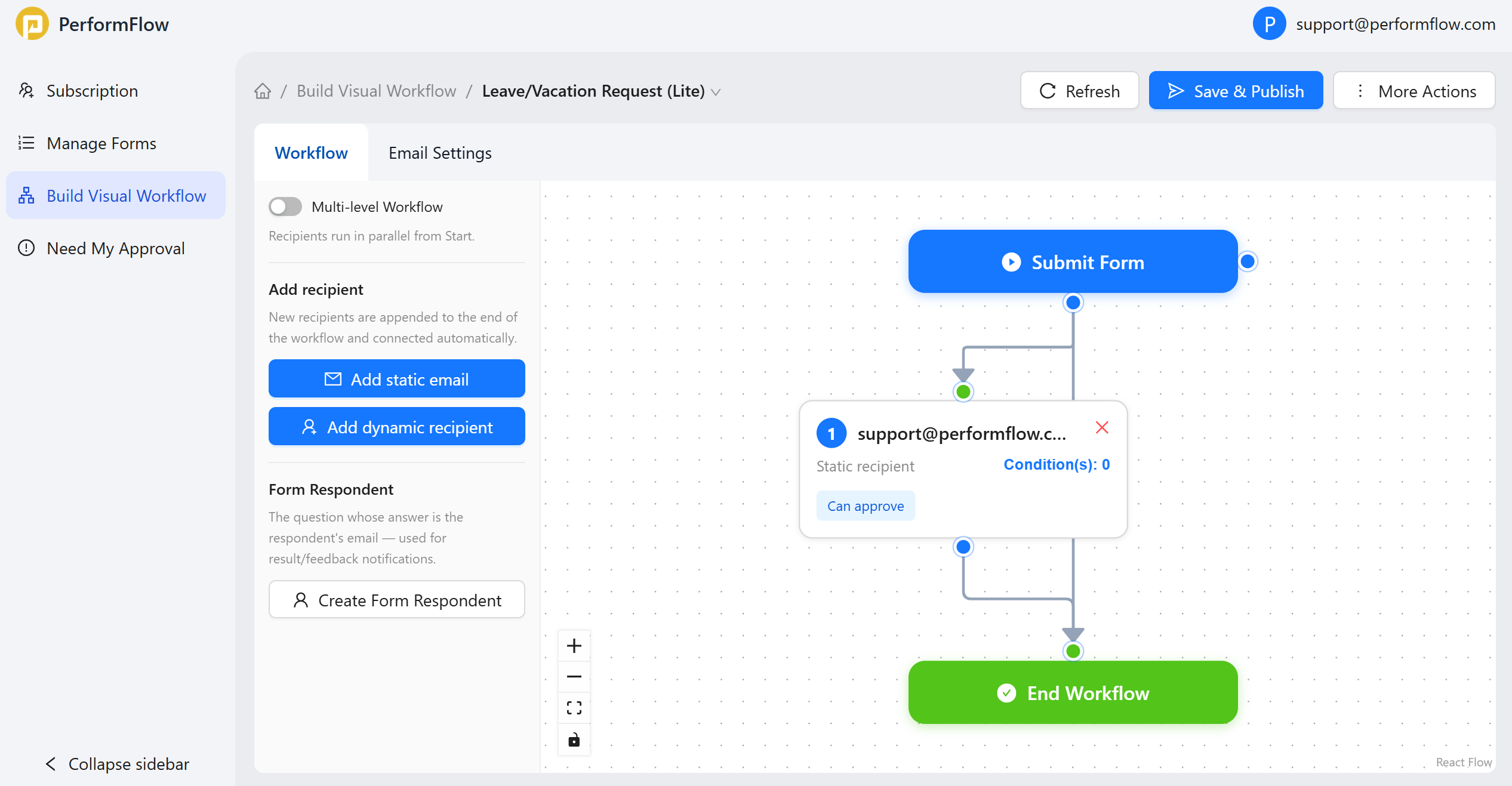Click the support@performflow.com account email
The image size is (1512, 786).
coord(1395,24)
